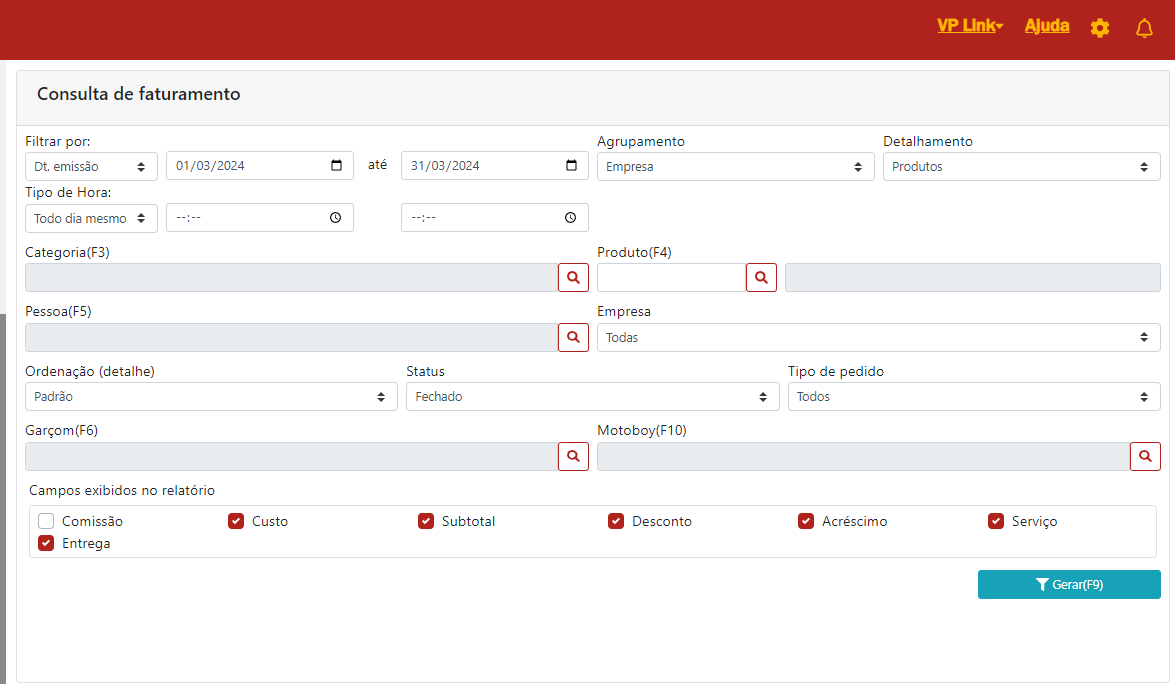The image size is (1175, 684).
Task: Open the Garçom search lookup icon
Action: (573, 457)
